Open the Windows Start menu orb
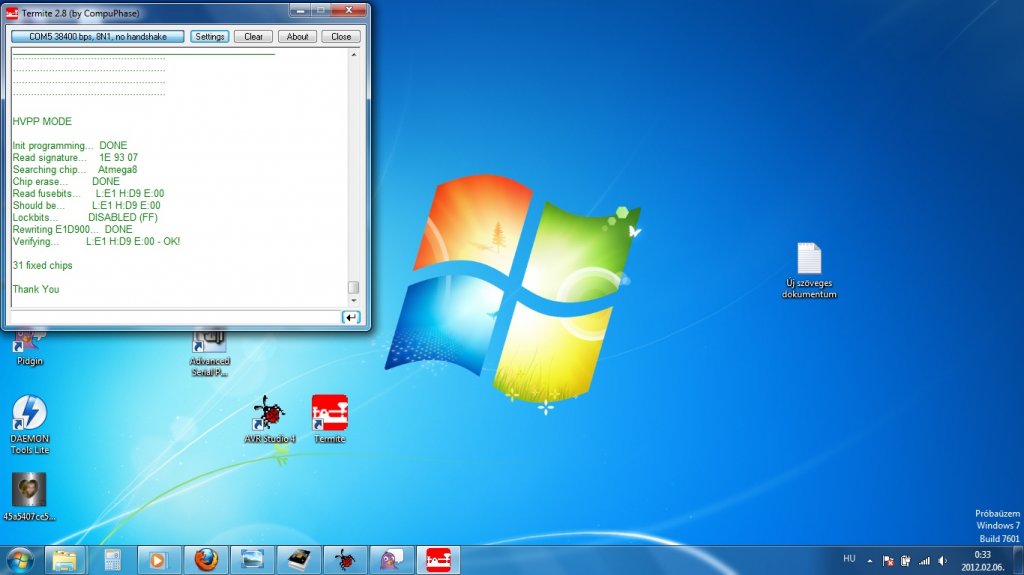Screen dimensions: 1024x575 tap(20, 560)
